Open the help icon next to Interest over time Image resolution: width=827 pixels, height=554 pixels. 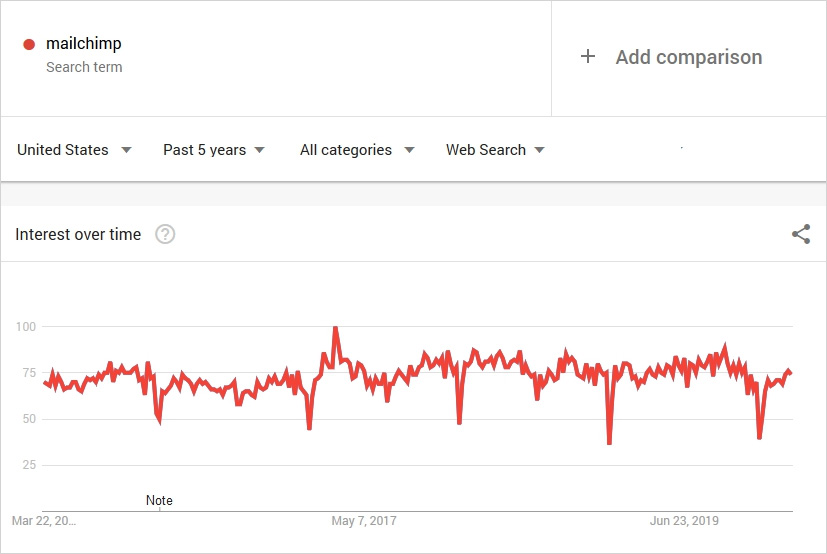(166, 234)
